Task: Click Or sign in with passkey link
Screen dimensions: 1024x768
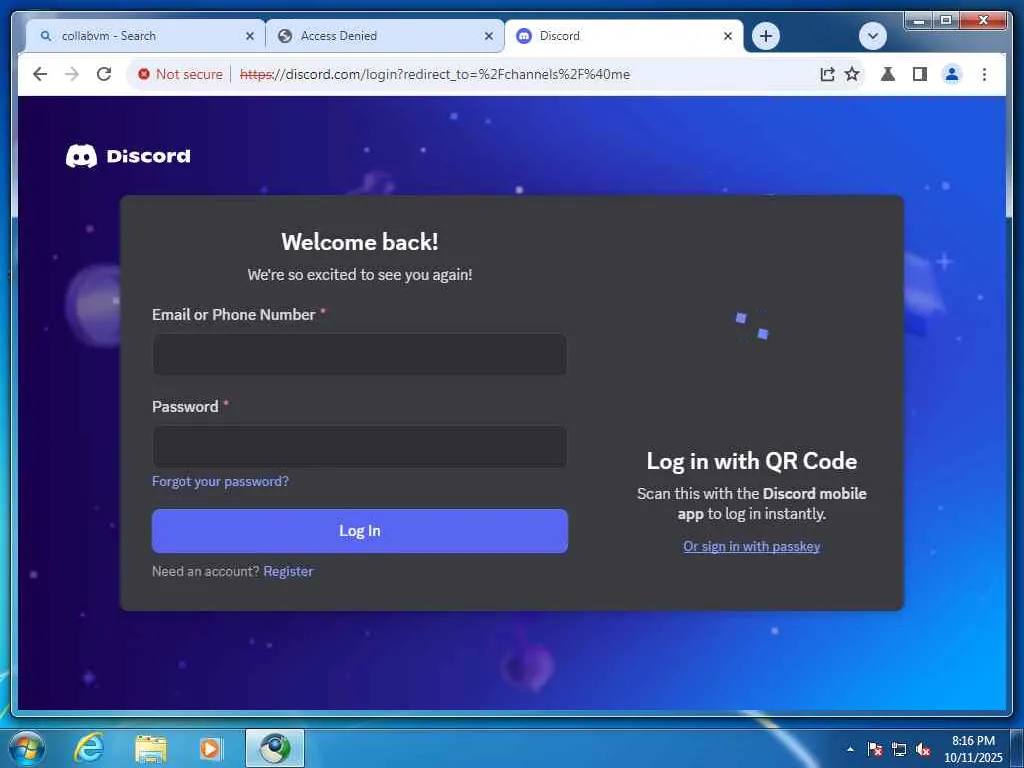Action: pos(751,547)
